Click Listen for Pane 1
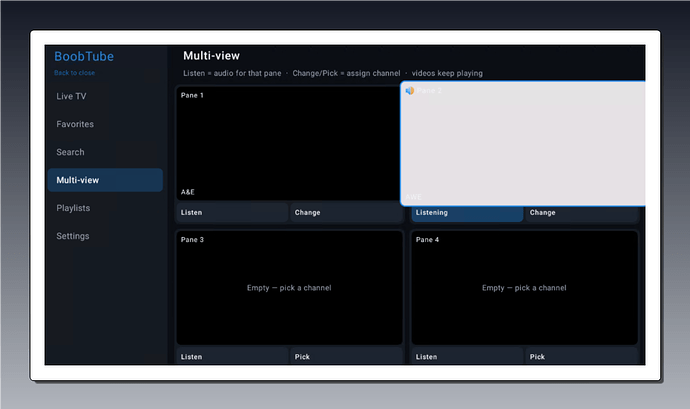690x409 pixels. (232, 213)
